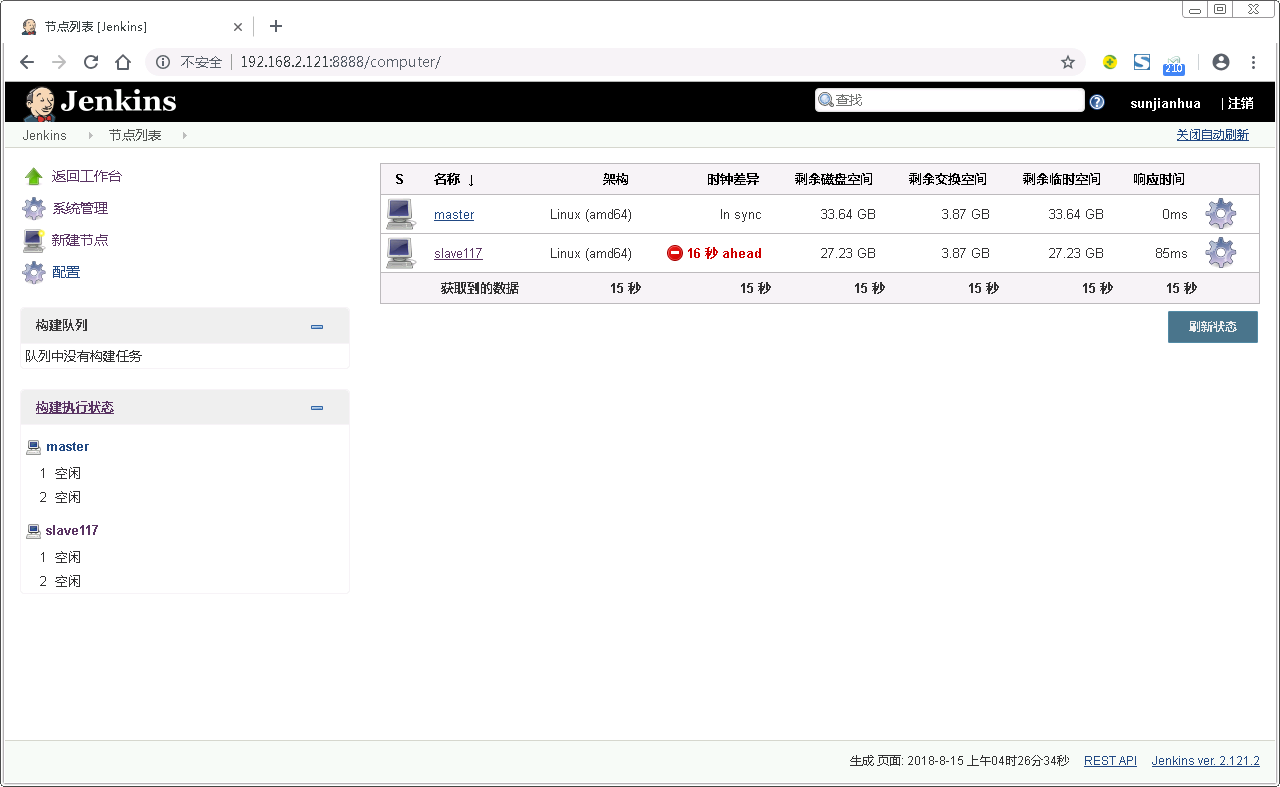Click the green up-arrow return to dashboard icon
1280x787 pixels.
tap(34, 177)
